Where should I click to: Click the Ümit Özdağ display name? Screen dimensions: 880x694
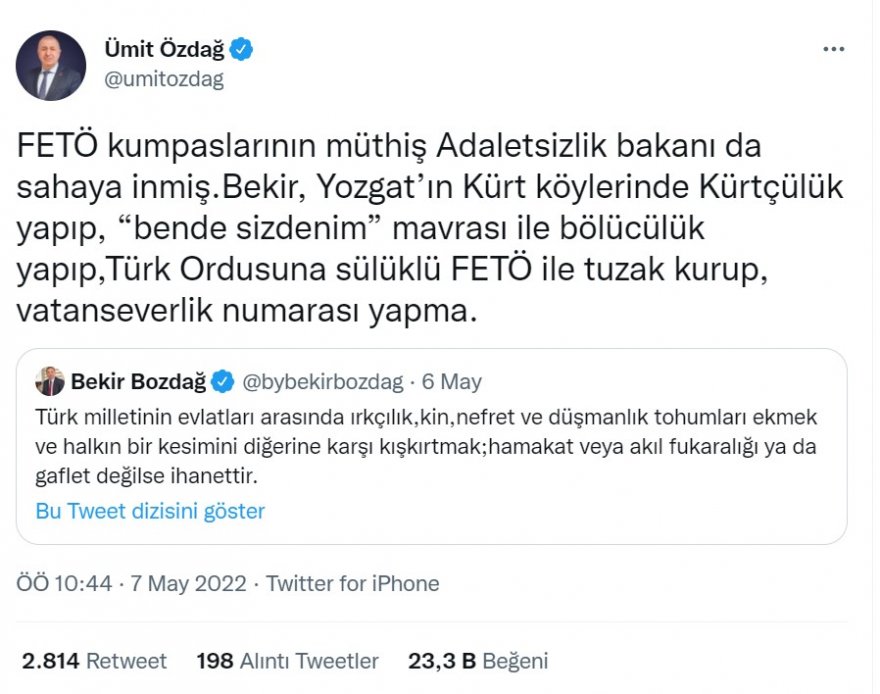click(x=162, y=47)
